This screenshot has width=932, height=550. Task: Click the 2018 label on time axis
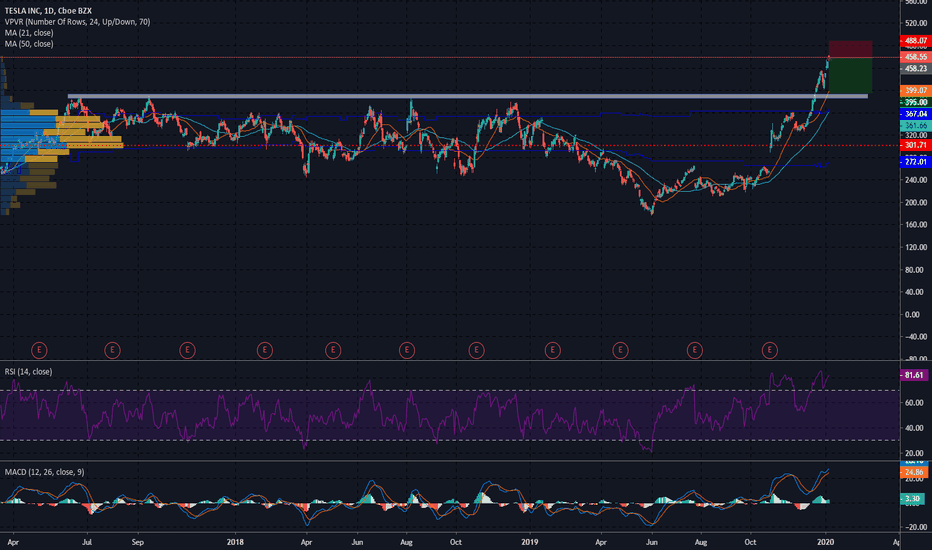(235, 542)
